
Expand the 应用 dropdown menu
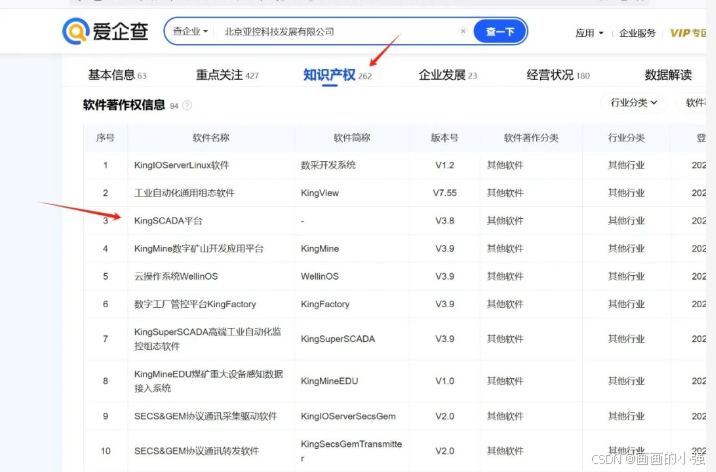[x=589, y=33]
